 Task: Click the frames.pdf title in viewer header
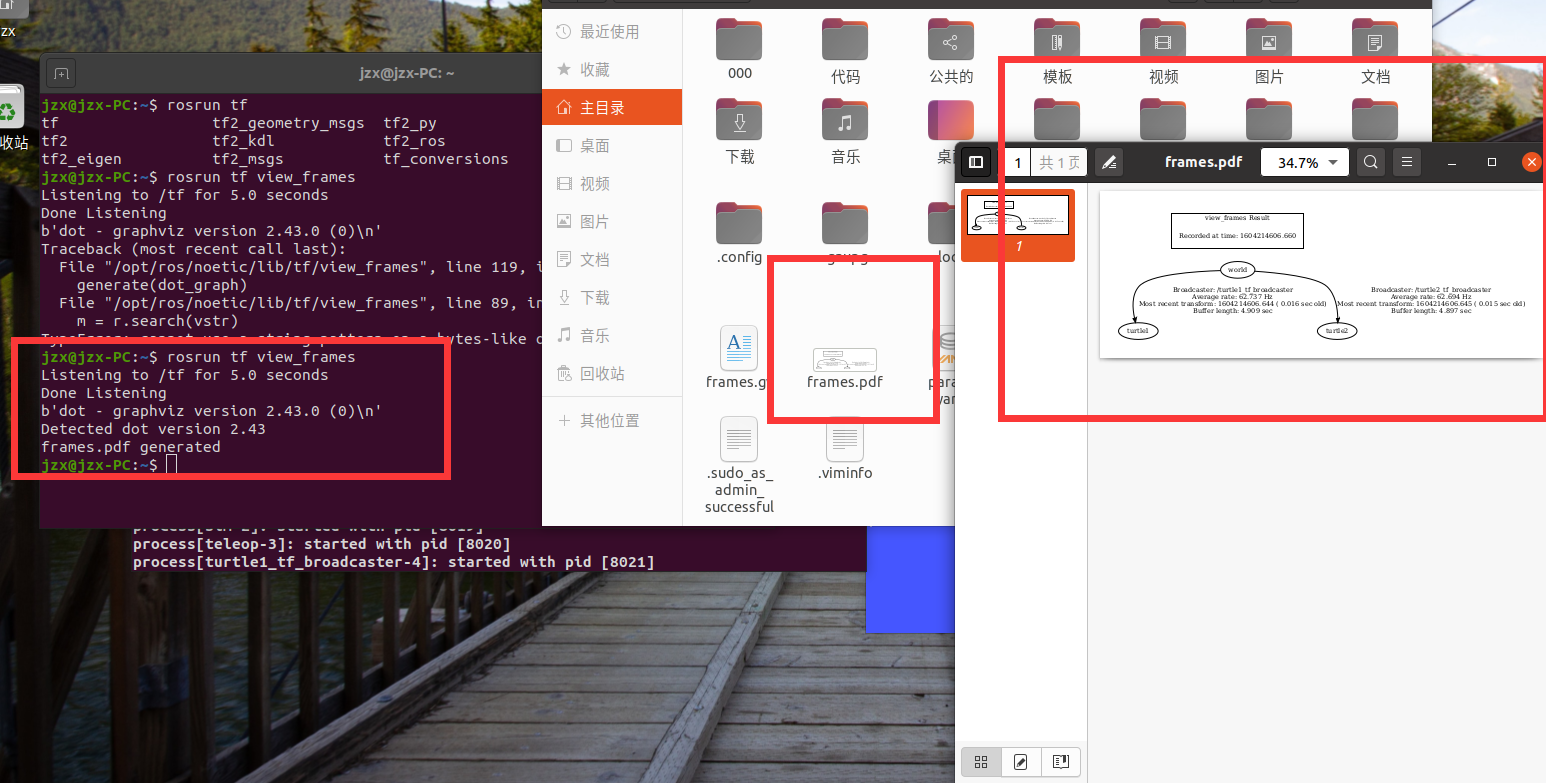[1203, 162]
